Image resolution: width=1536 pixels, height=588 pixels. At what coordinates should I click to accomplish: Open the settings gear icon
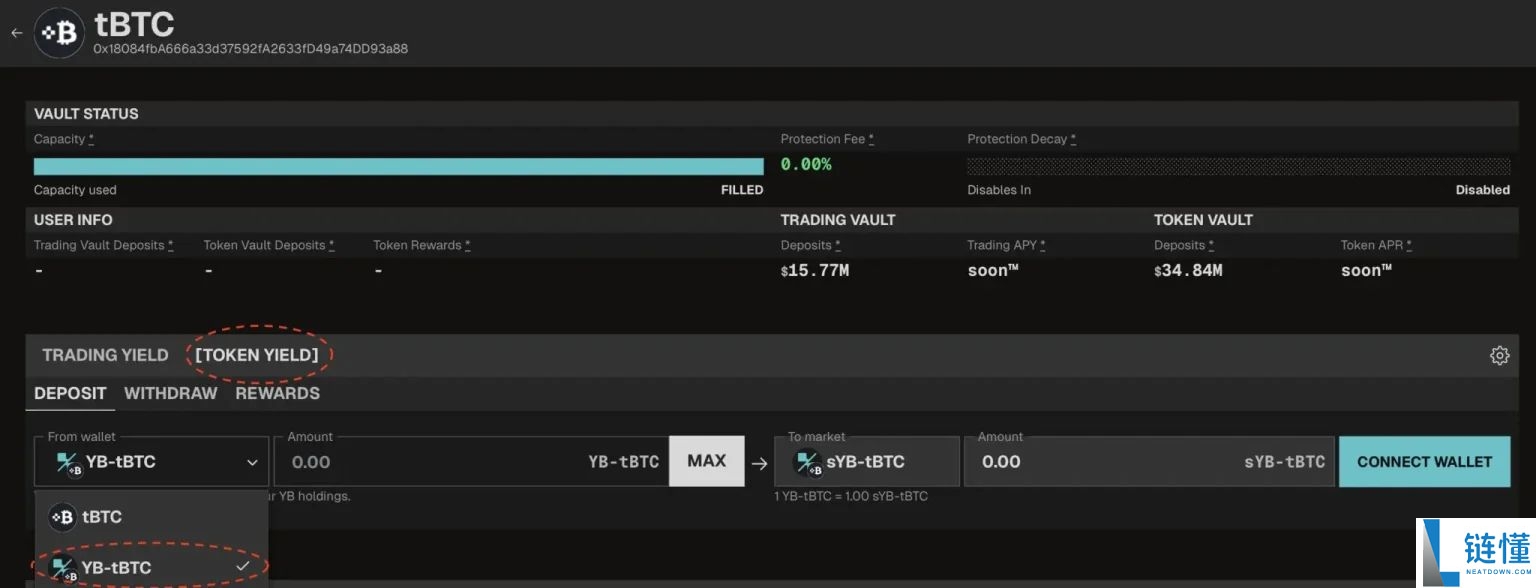1499,355
